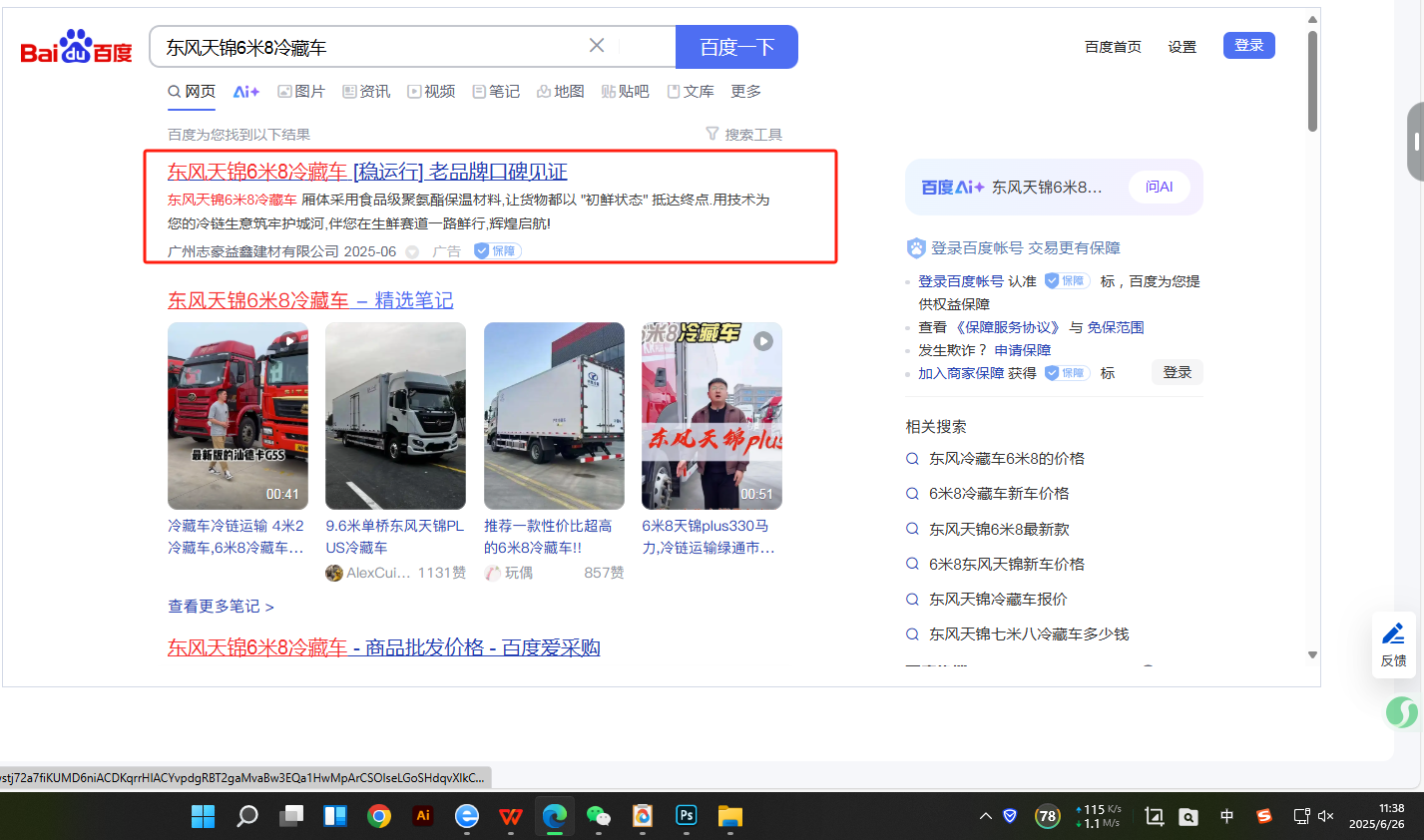Open the Baidu AI+ search tab

point(245,92)
